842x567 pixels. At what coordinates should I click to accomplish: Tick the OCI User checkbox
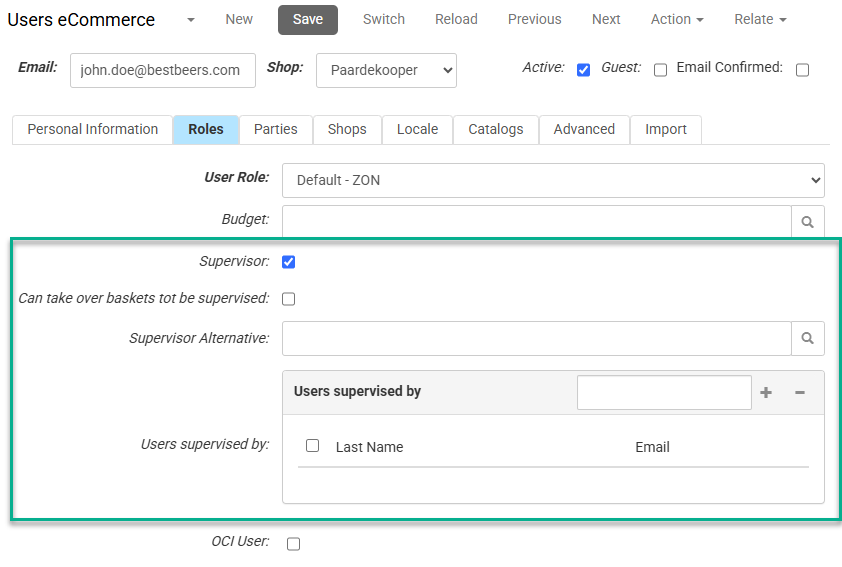pos(293,543)
